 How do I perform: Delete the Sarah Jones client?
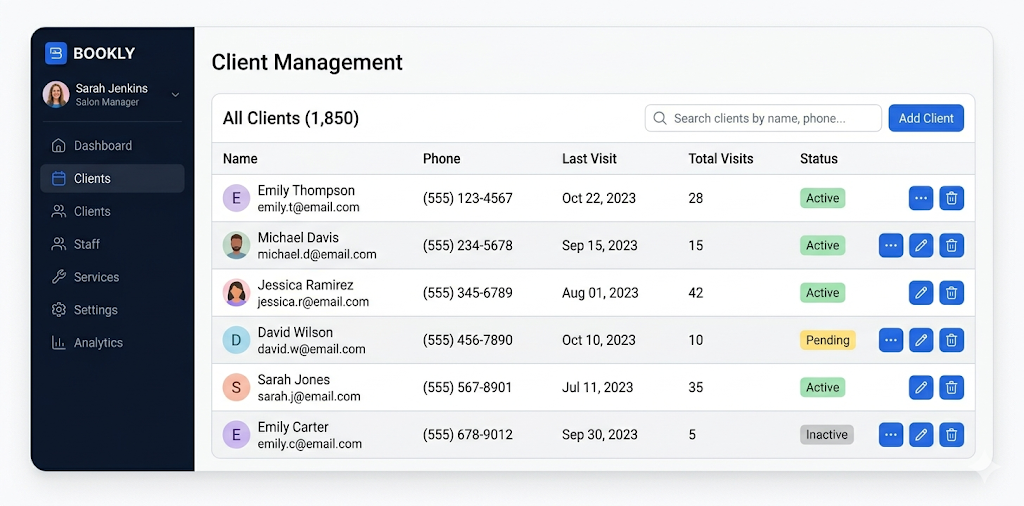pyautogui.click(x=952, y=387)
